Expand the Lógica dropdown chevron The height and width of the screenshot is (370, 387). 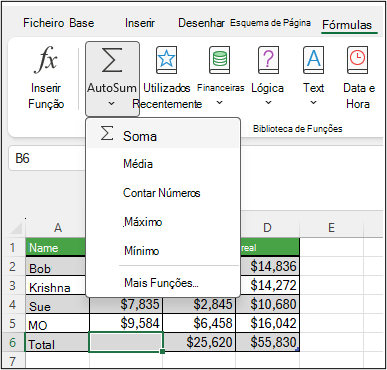tap(268, 102)
